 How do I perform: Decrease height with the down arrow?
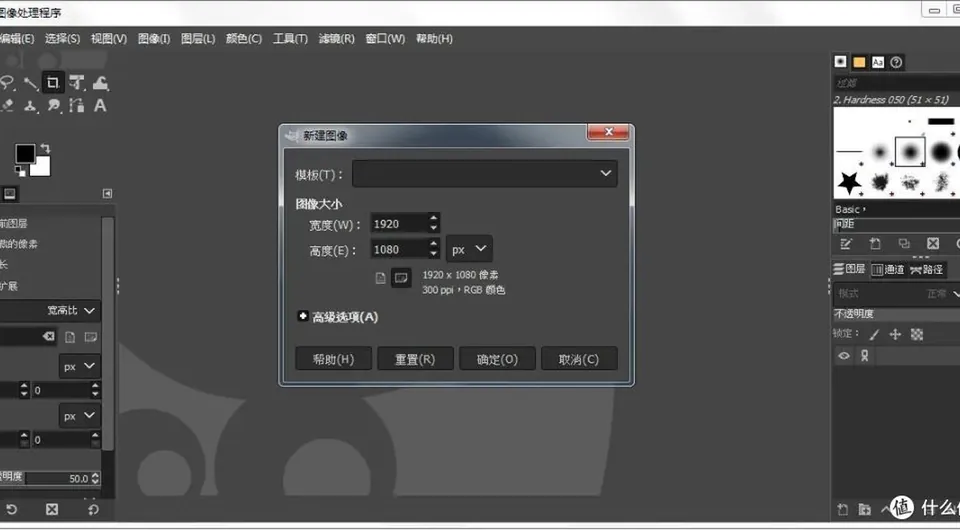click(433, 255)
